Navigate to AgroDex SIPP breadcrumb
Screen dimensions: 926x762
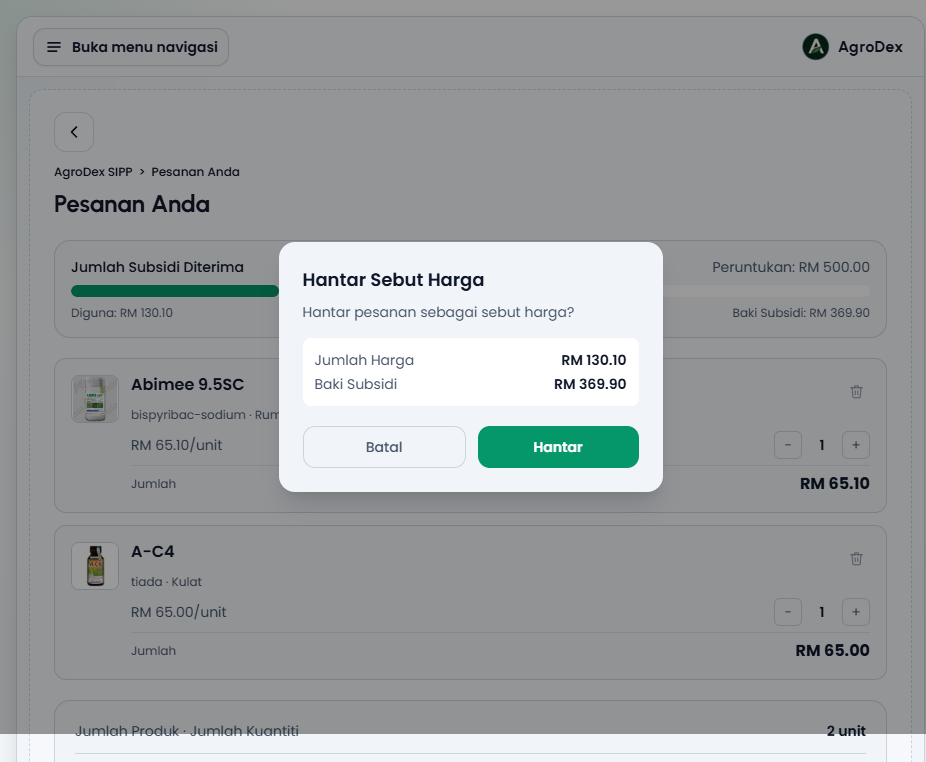point(93,172)
